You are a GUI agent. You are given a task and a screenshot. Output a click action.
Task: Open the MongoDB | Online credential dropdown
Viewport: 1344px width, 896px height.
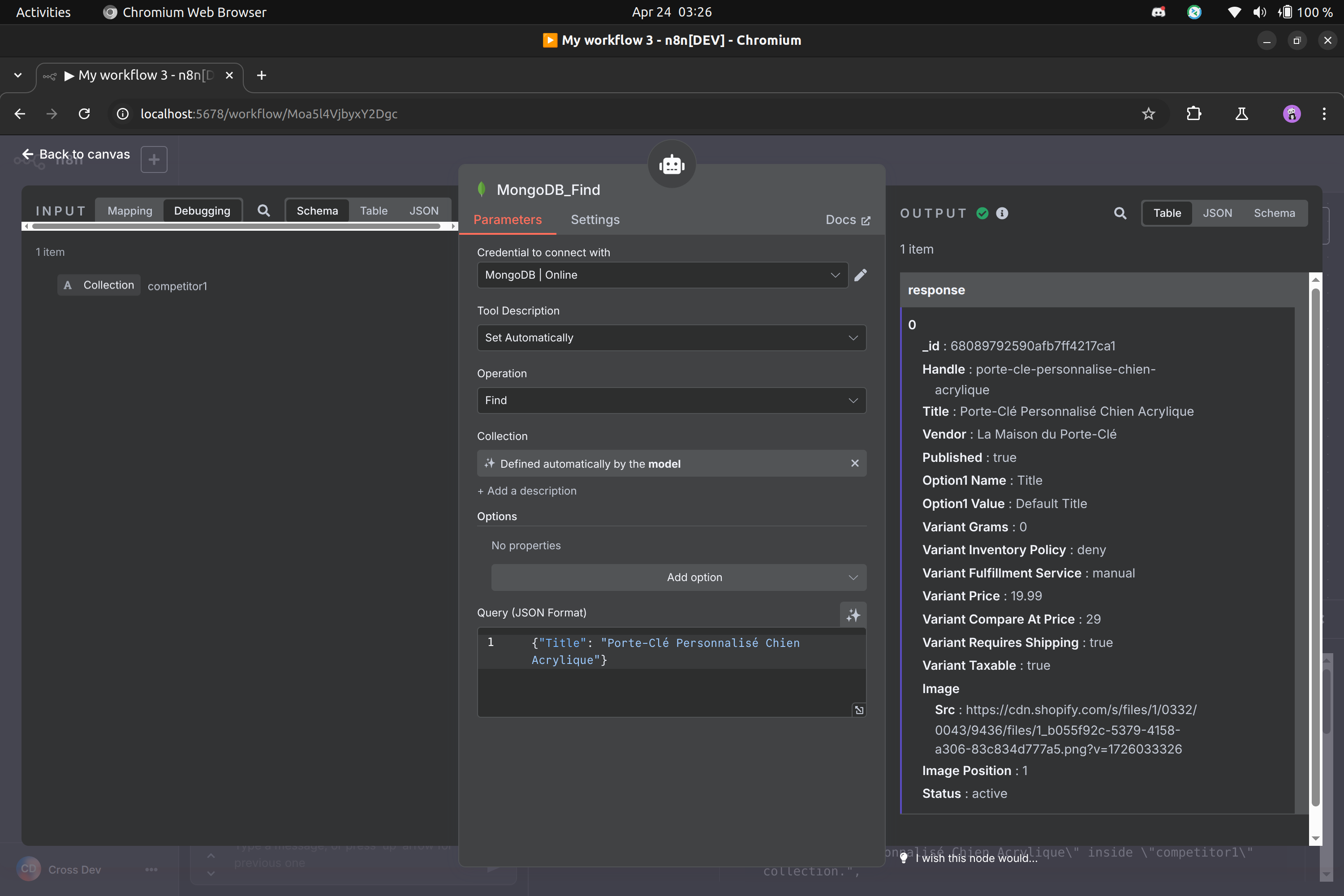[x=662, y=275]
